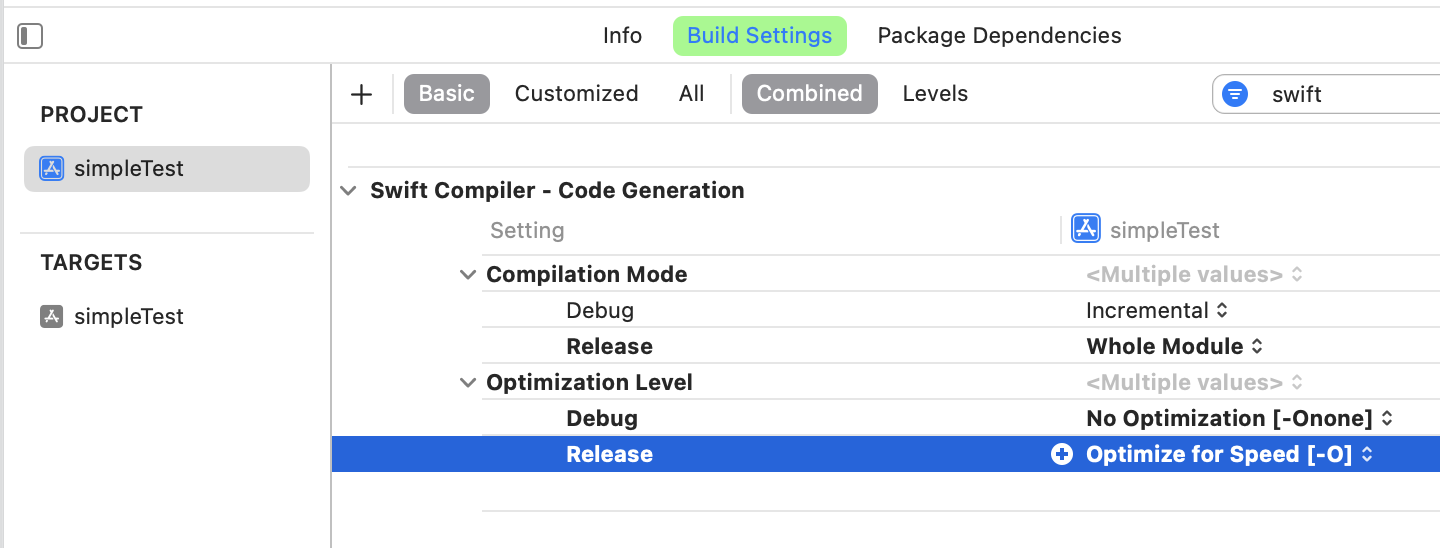Click the simpleTest column header project icon

pos(1086,229)
